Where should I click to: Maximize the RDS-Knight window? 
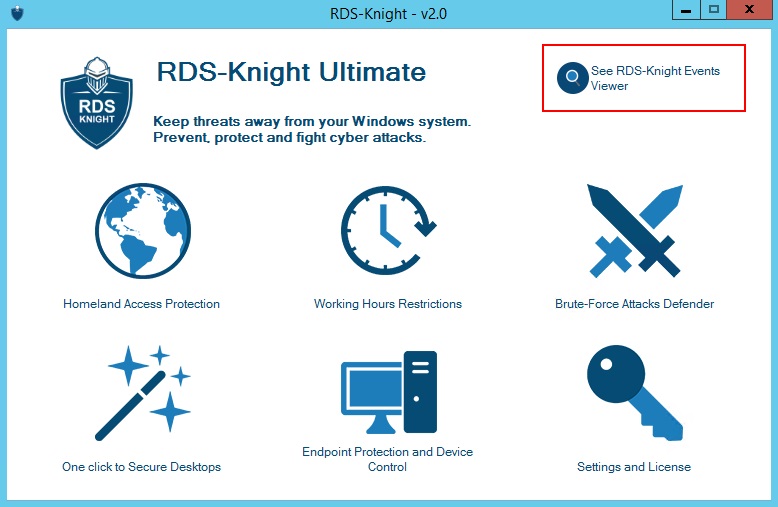tap(713, 10)
